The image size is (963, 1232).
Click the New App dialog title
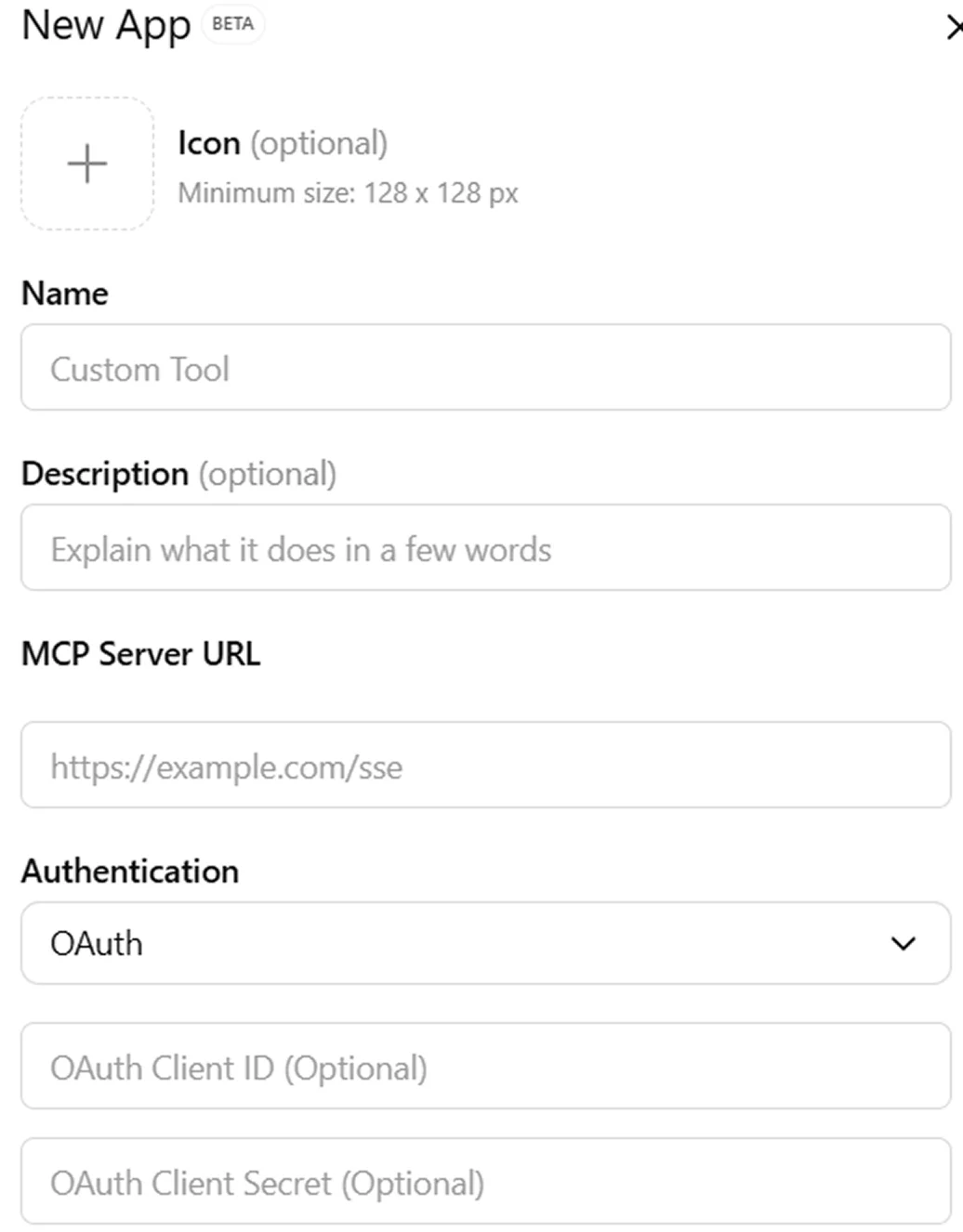pos(104,26)
